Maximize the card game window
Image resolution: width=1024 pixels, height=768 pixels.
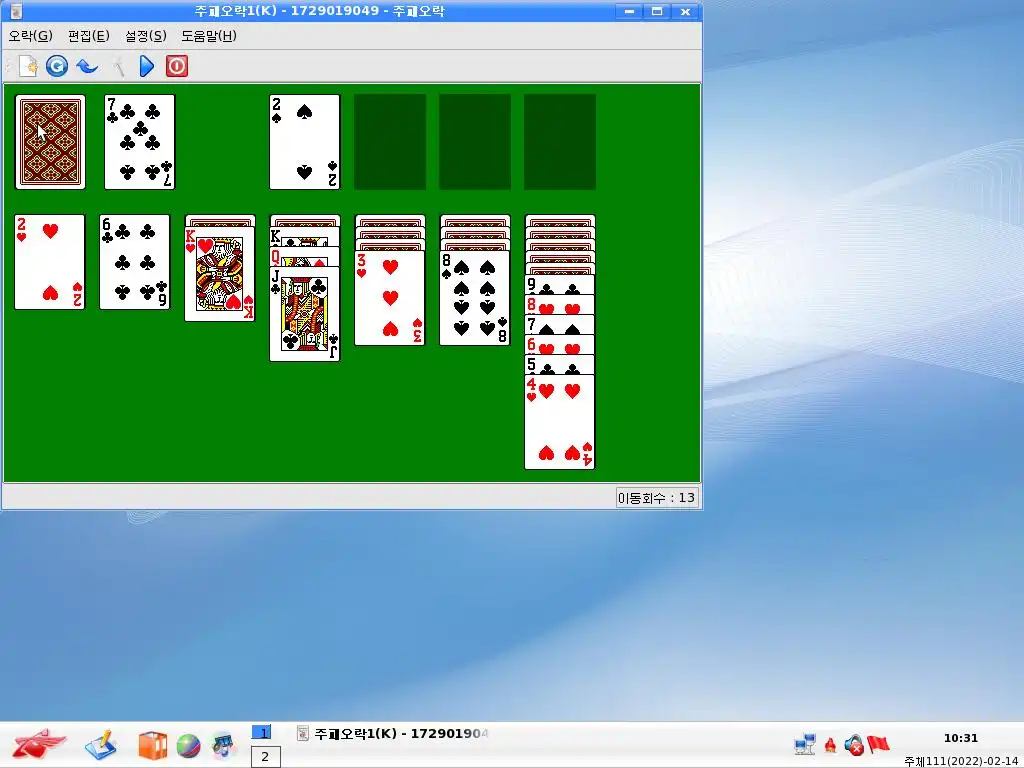[x=657, y=11]
